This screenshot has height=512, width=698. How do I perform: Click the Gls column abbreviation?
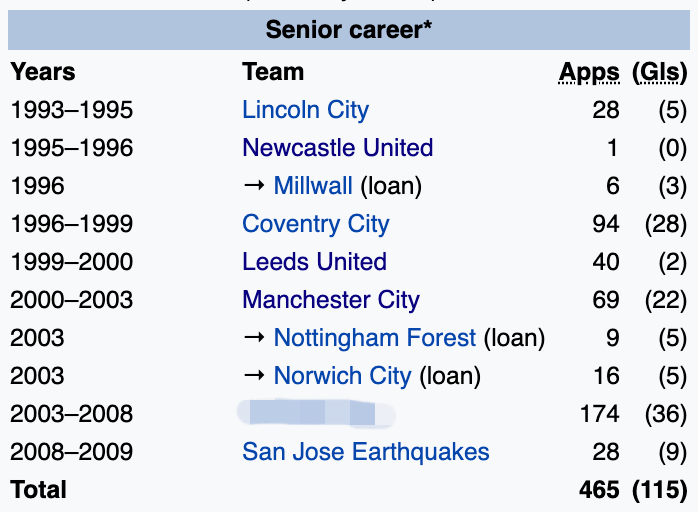pos(660,72)
